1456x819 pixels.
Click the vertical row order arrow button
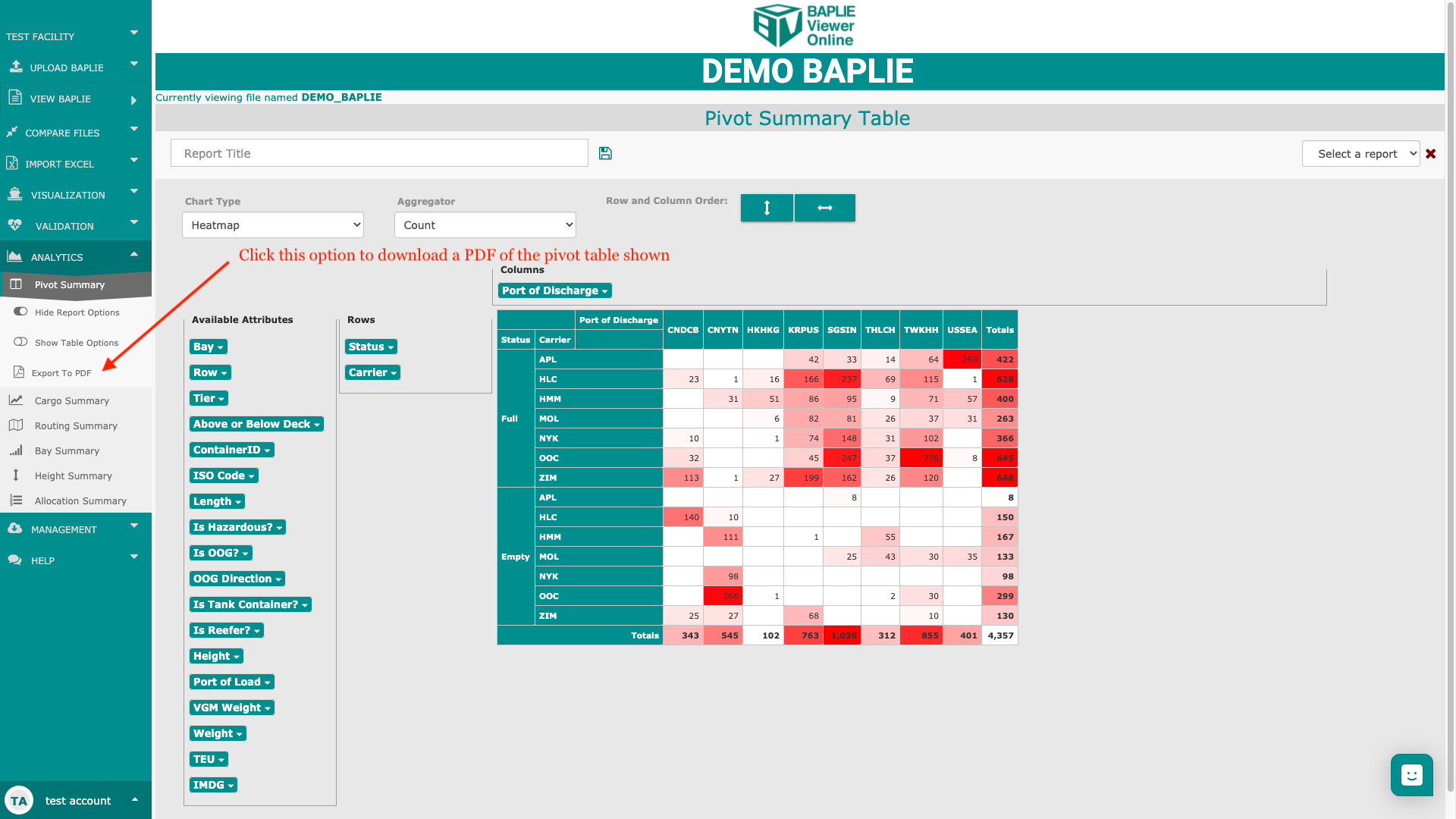click(x=767, y=208)
